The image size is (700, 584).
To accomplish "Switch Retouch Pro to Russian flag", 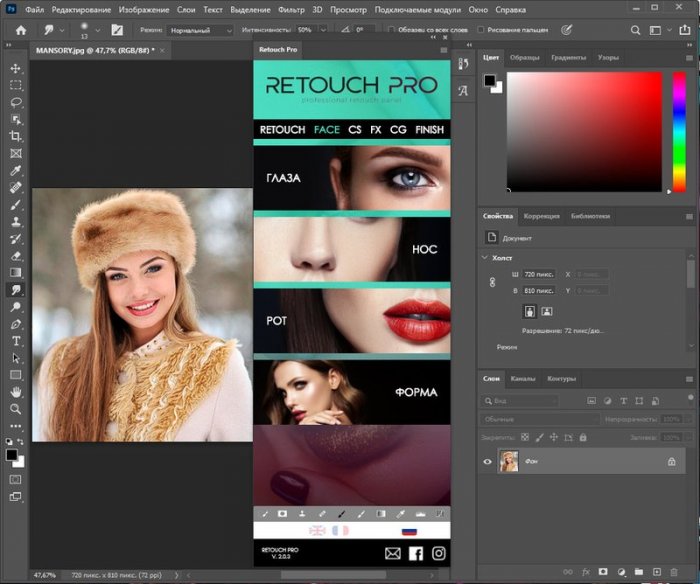I will coord(409,531).
